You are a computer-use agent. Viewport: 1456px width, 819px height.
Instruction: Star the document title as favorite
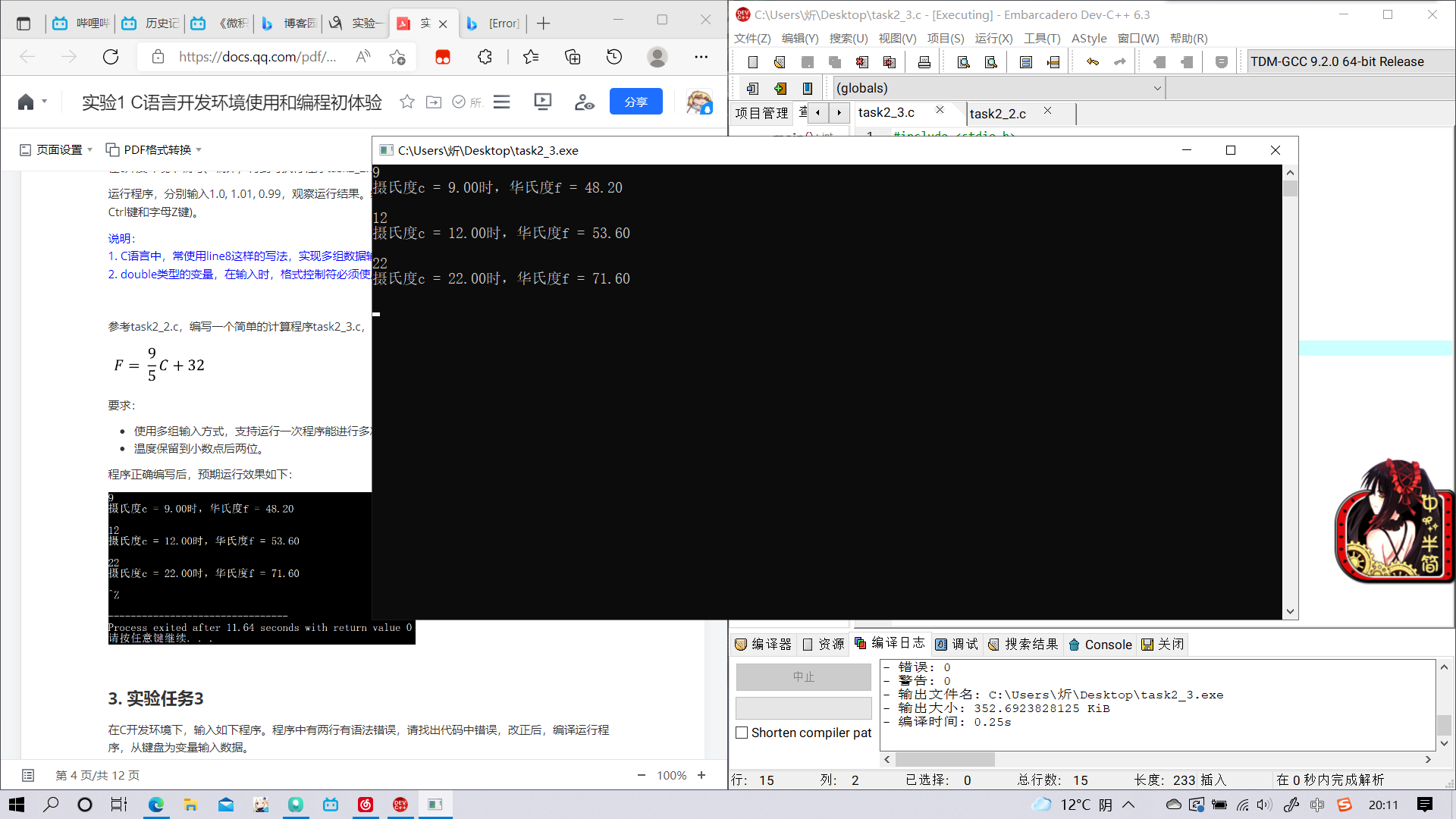[x=407, y=102]
